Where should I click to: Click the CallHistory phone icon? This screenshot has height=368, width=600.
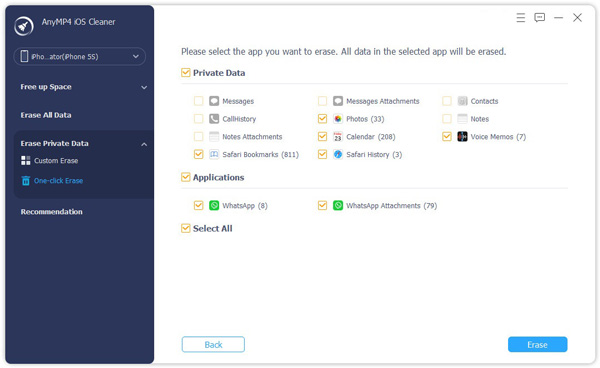tap(214, 119)
